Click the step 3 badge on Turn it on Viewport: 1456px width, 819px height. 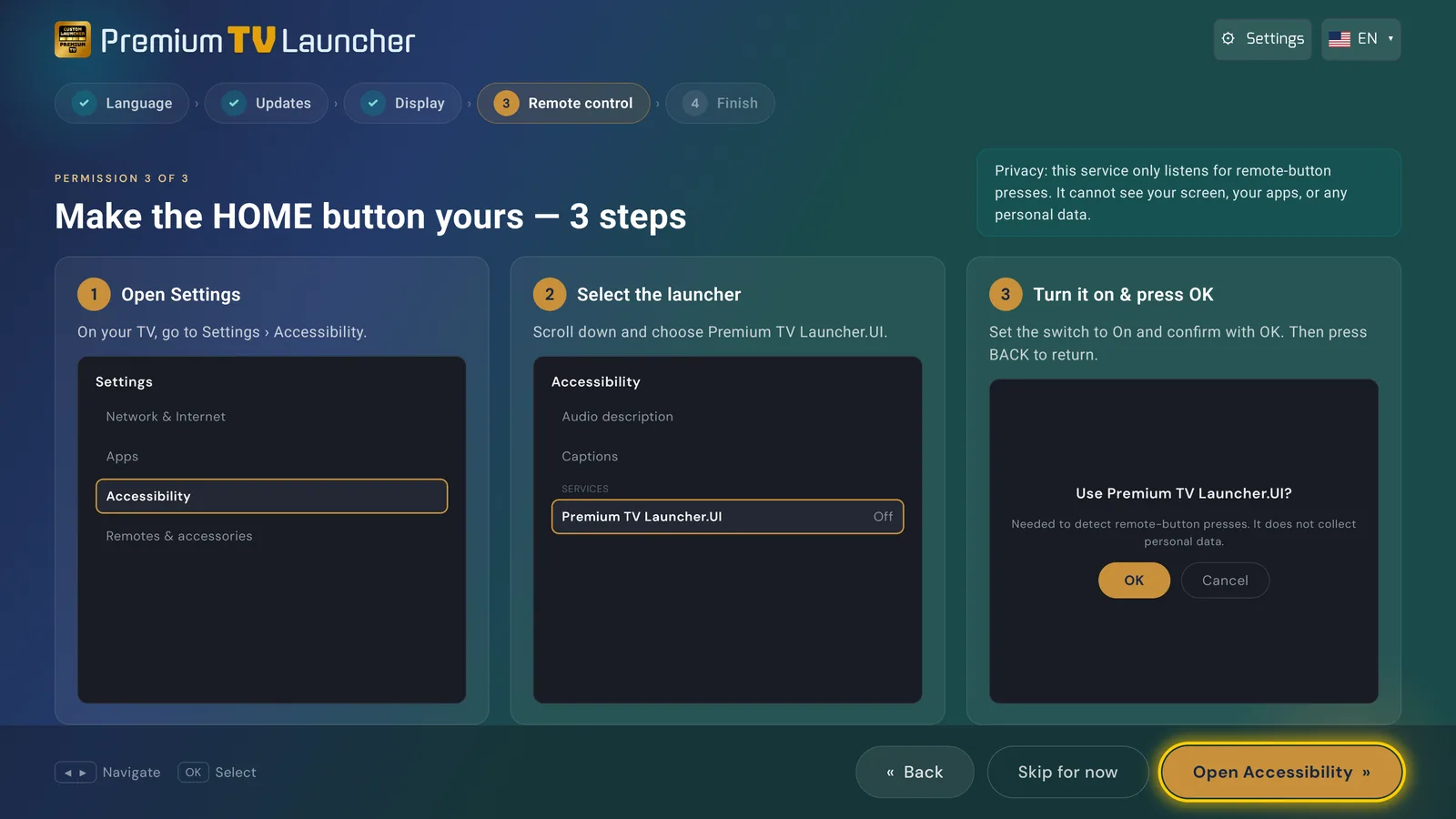[1006, 294]
